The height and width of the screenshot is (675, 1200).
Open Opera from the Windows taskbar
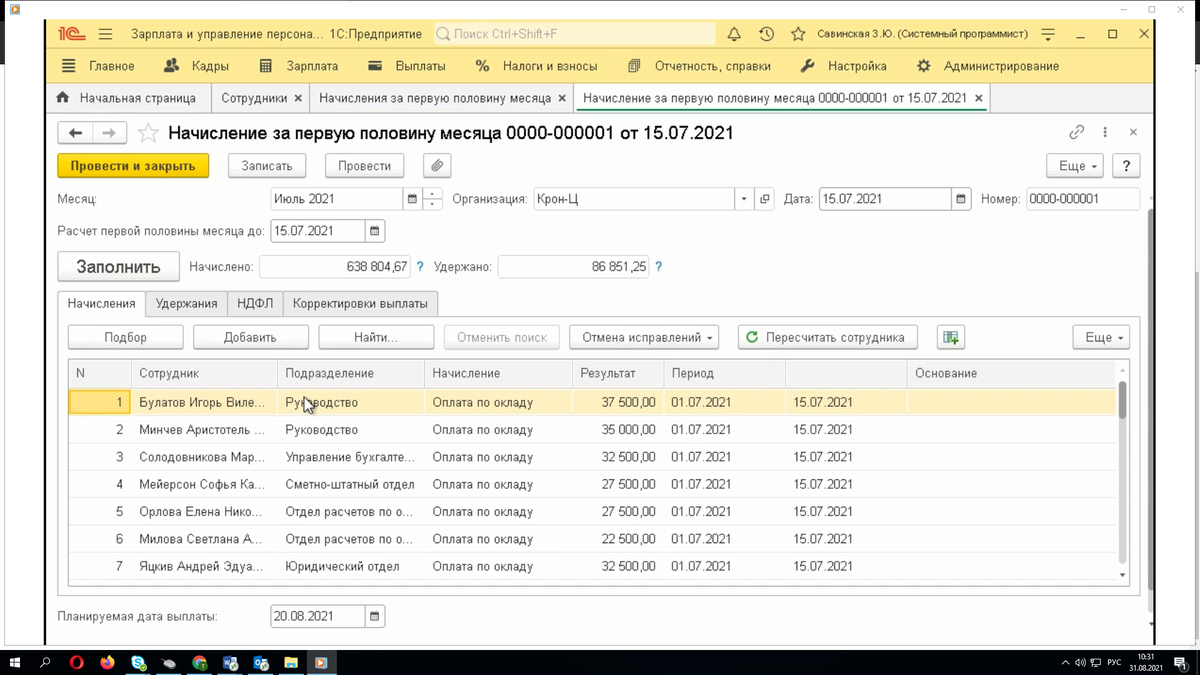click(x=77, y=662)
